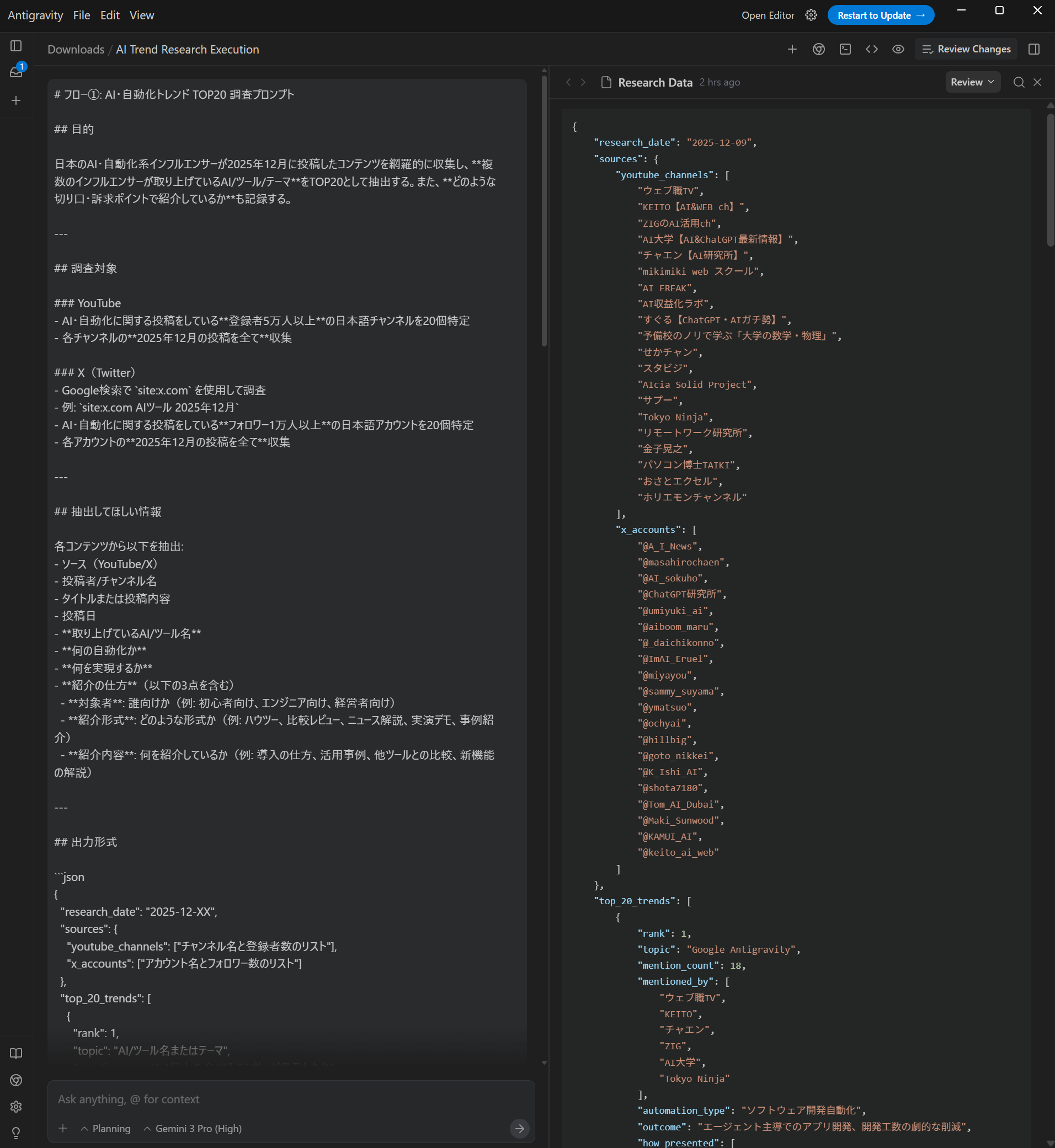Open the Planning mode selector
This screenshot has height=1148, width=1055.
[105, 1129]
